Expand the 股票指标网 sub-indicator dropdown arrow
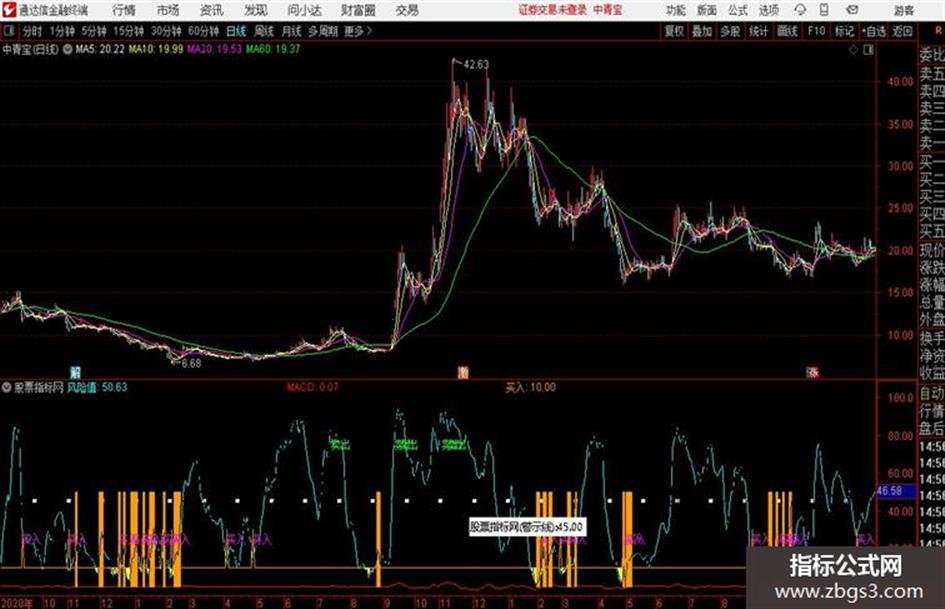Image resolution: width=945 pixels, height=609 pixels. [6, 387]
